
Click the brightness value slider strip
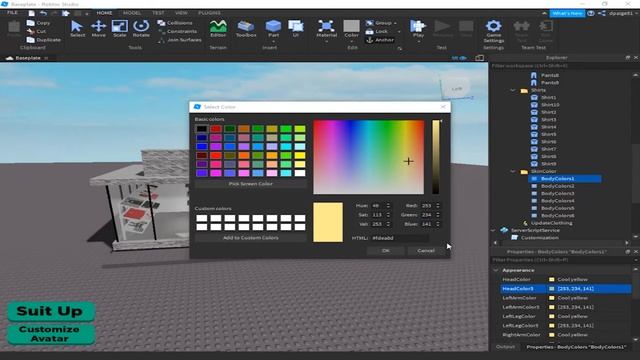pyautogui.click(x=436, y=157)
